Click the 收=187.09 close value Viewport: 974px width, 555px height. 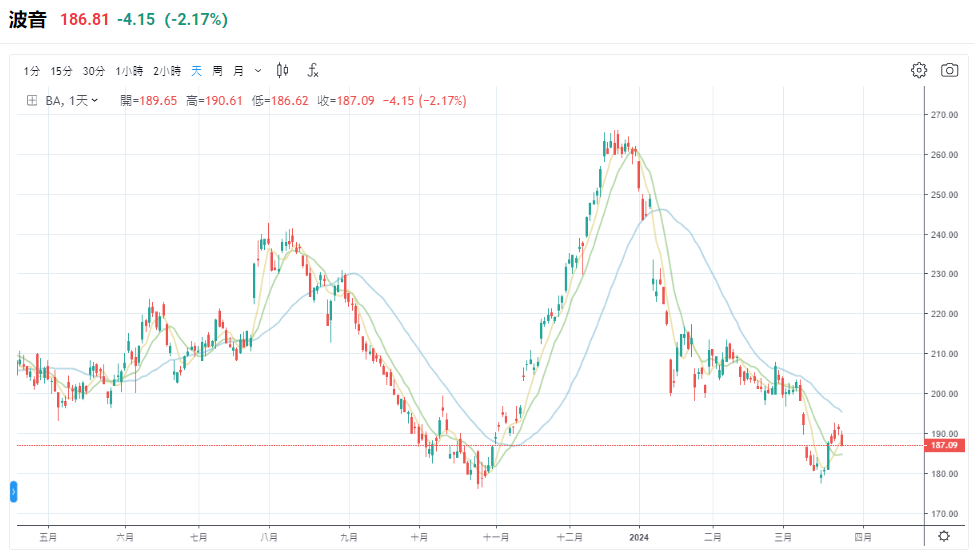pyautogui.click(x=346, y=101)
